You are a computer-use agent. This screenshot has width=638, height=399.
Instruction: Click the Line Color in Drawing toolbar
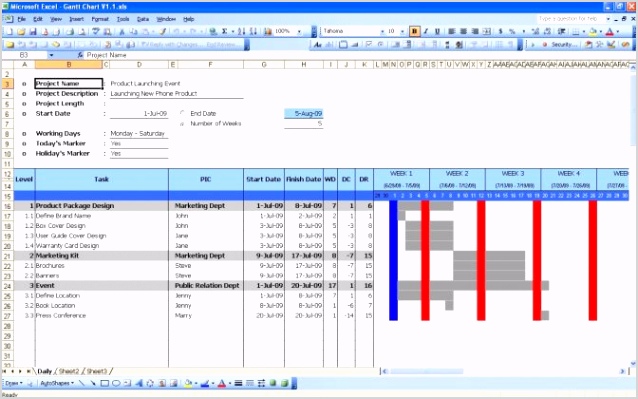point(205,383)
